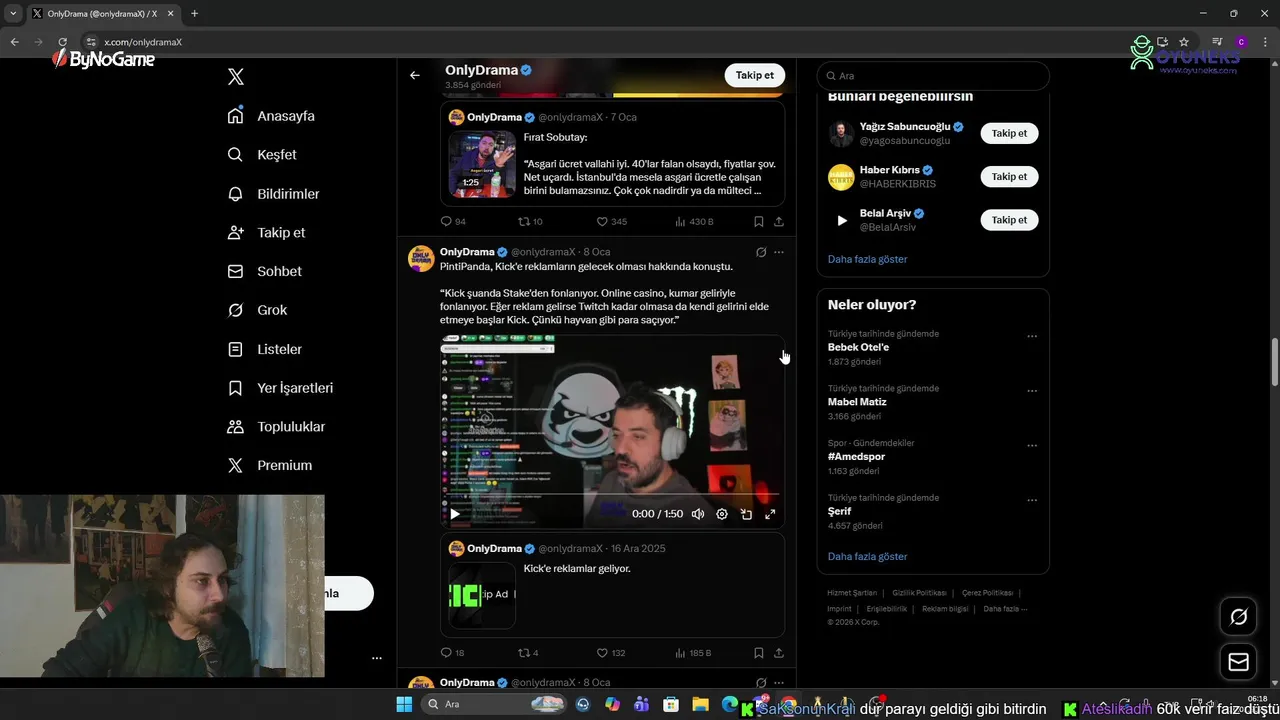The height and width of the screenshot is (720, 1280).
Task: Reply to the tweet with 18 replies
Action: [447, 653]
